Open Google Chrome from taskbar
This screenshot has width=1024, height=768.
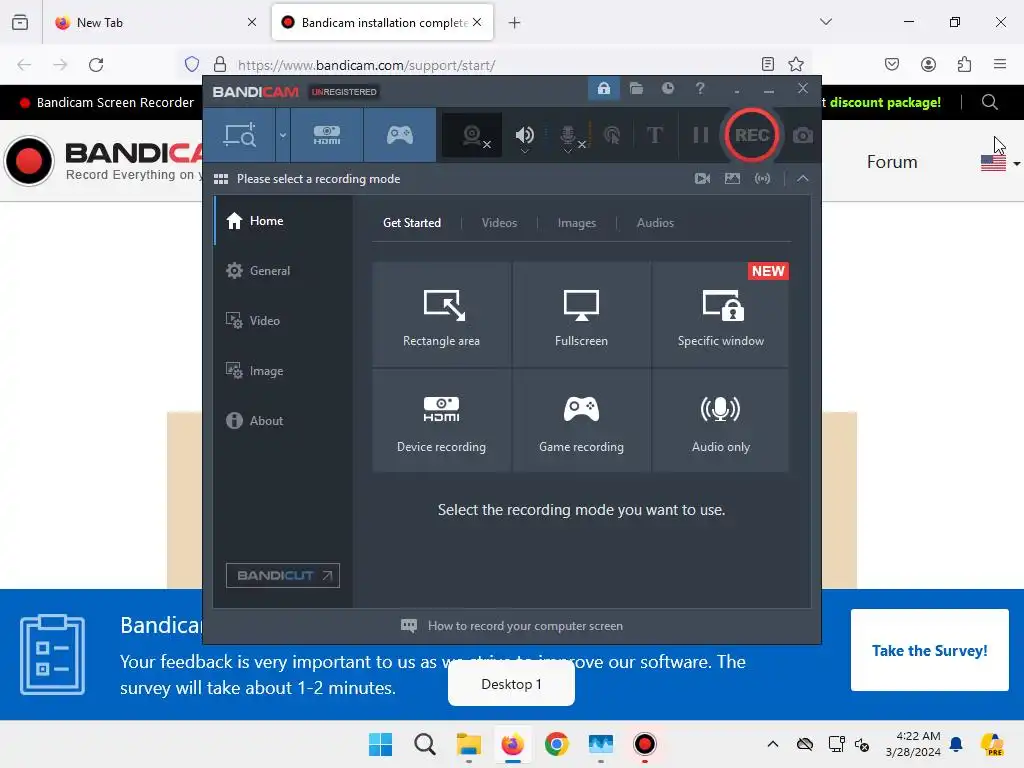click(x=556, y=744)
